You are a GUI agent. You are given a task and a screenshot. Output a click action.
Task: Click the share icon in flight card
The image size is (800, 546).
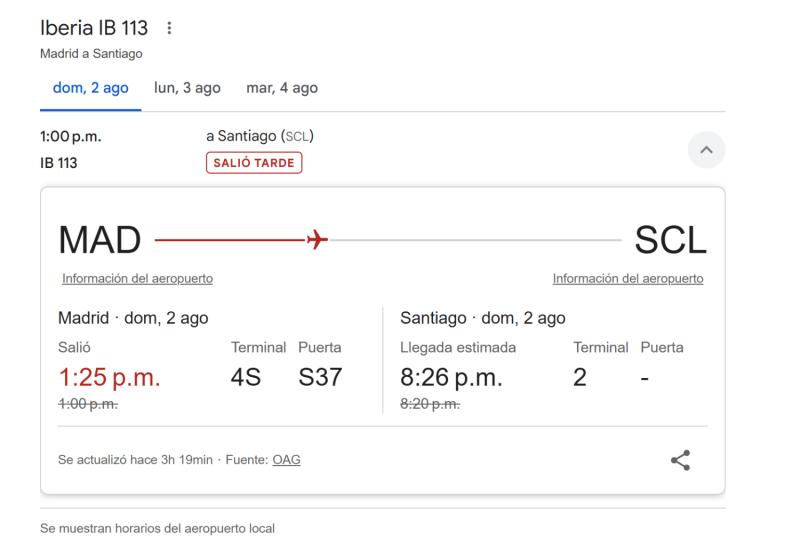click(680, 460)
